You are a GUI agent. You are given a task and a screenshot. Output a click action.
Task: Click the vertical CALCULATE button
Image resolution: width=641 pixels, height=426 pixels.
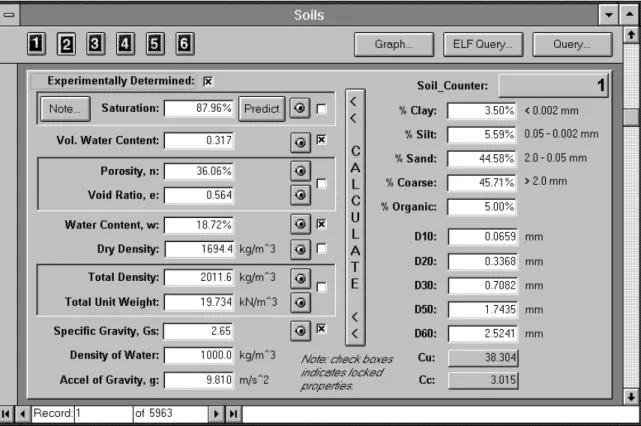pos(355,217)
